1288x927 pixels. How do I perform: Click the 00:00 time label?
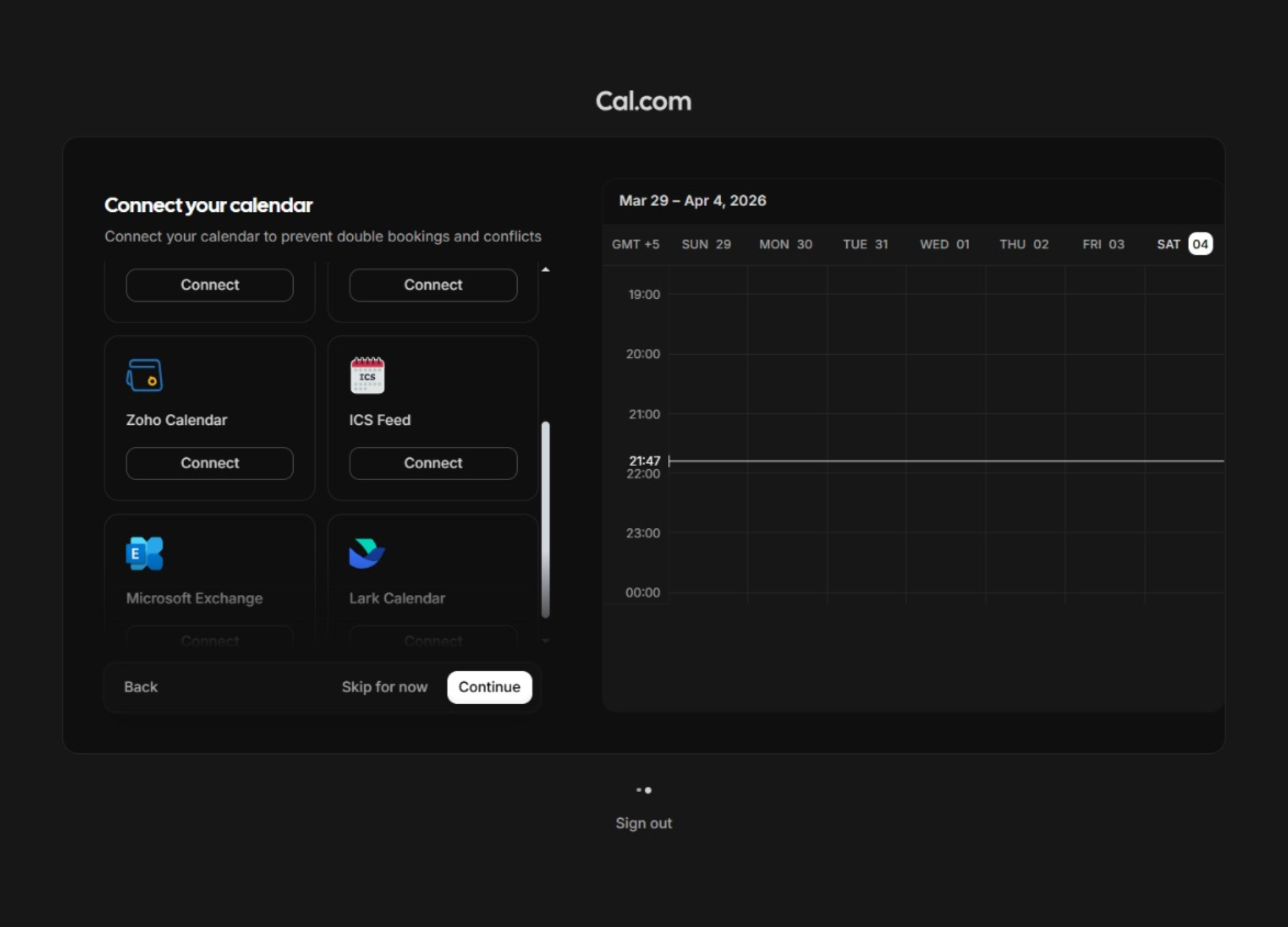643,592
